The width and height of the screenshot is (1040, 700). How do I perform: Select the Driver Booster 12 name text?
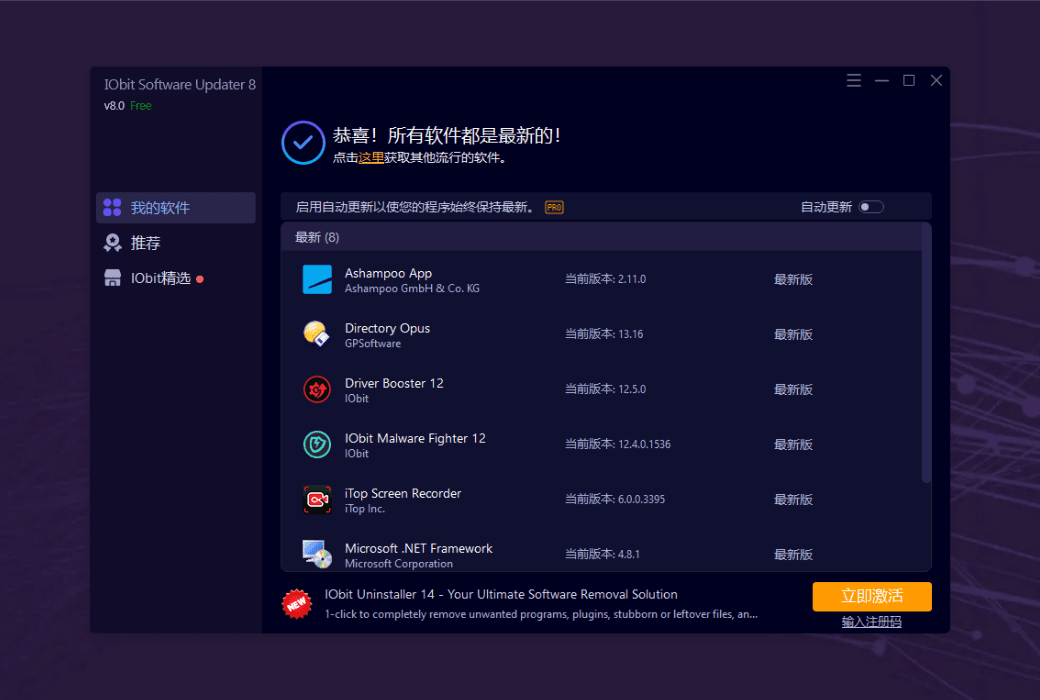click(394, 384)
